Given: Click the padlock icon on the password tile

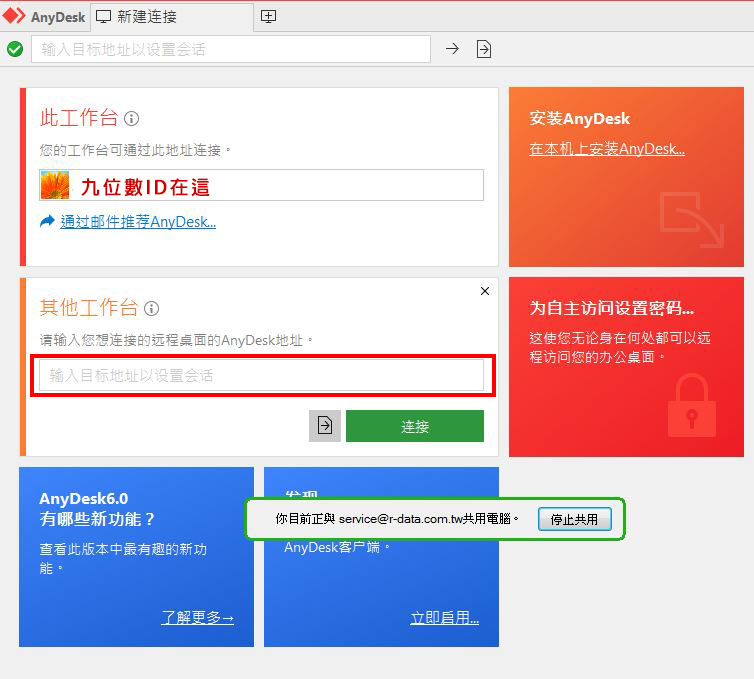Looking at the screenshot, I should (691, 405).
